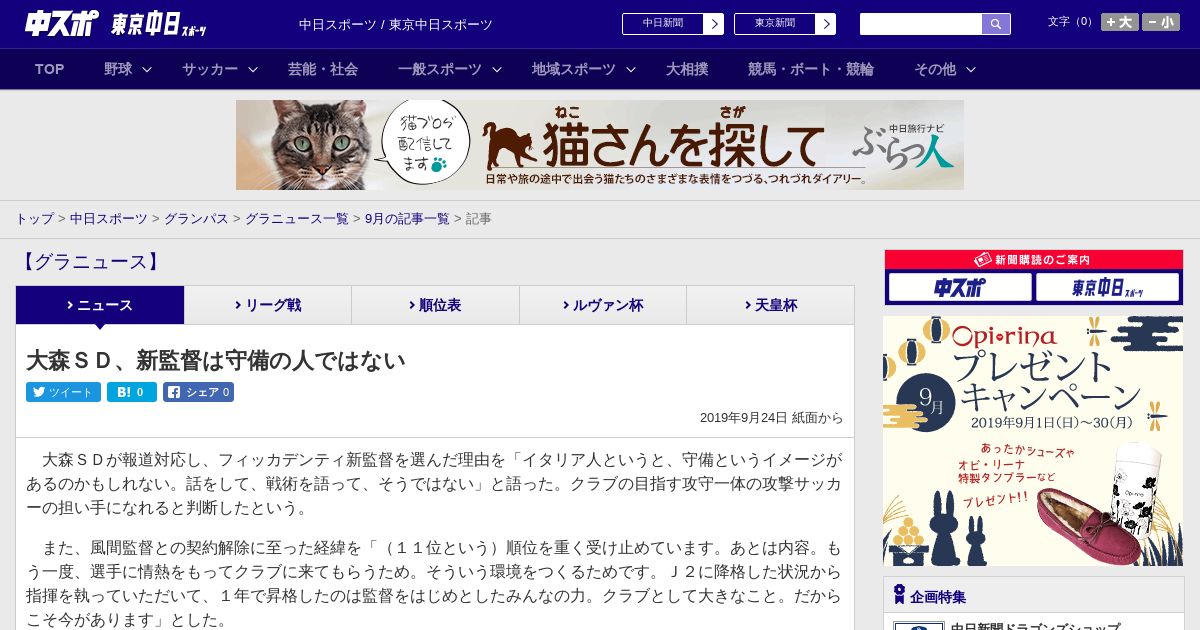Go to TOP in the navigation bar
The image size is (1200, 630).
pyautogui.click(x=50, y=69)
